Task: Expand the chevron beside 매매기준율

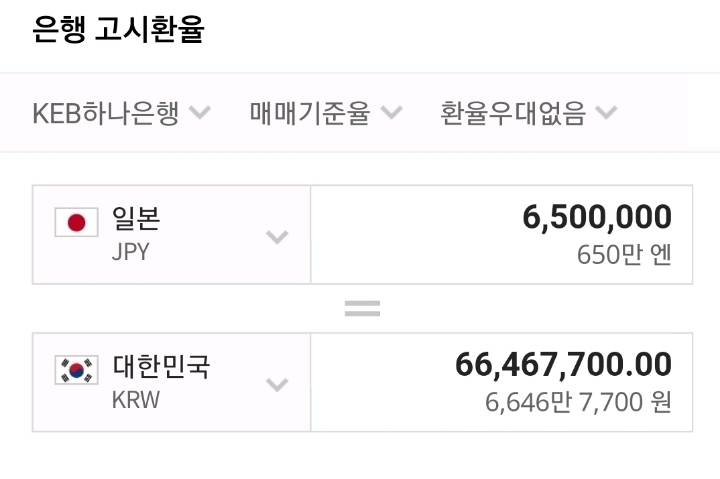Action: click(x=391, y=113)
